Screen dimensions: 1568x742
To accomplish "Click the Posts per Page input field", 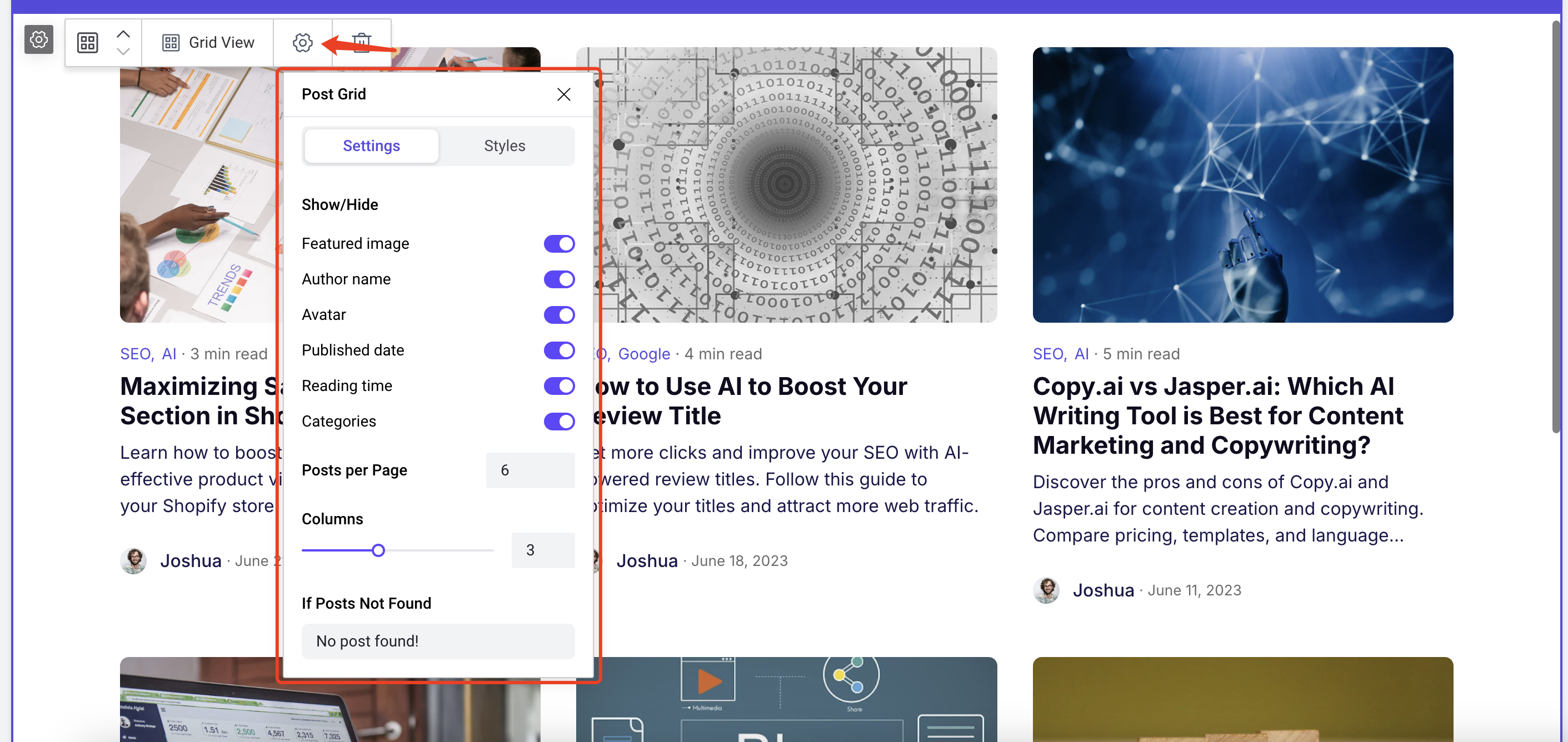I will 530,469.
